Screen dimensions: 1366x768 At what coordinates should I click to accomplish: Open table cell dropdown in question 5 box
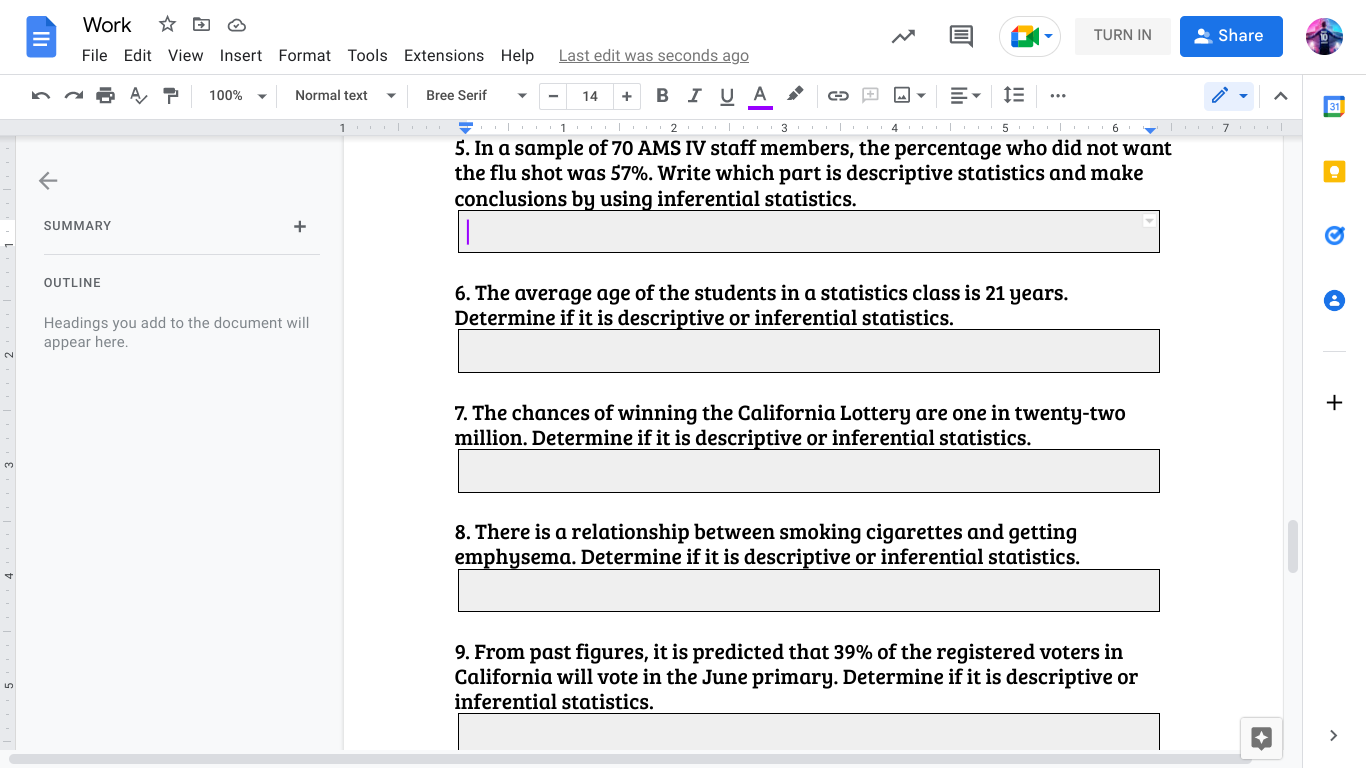click(x=1149, y=221)
